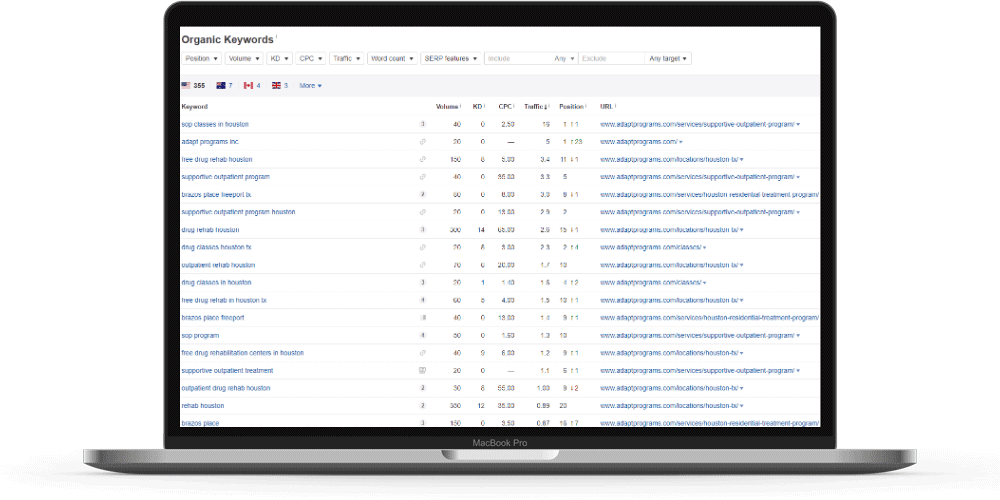This screenshot has width=1000, height=500.
Task: Click SERP features badge for 'sop classes in houston'
Action: pyautogui.click(x=422, y=124)
